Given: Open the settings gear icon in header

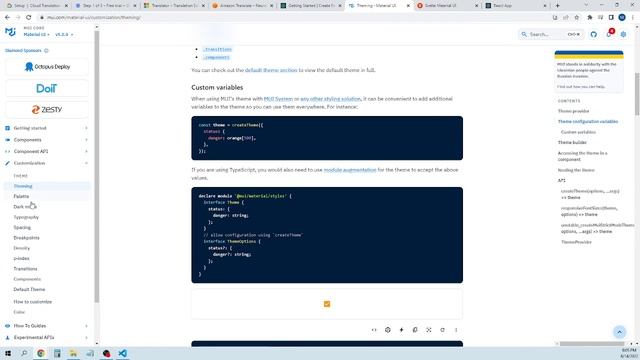Looking at the screenshot, I should tap(623, 34).
